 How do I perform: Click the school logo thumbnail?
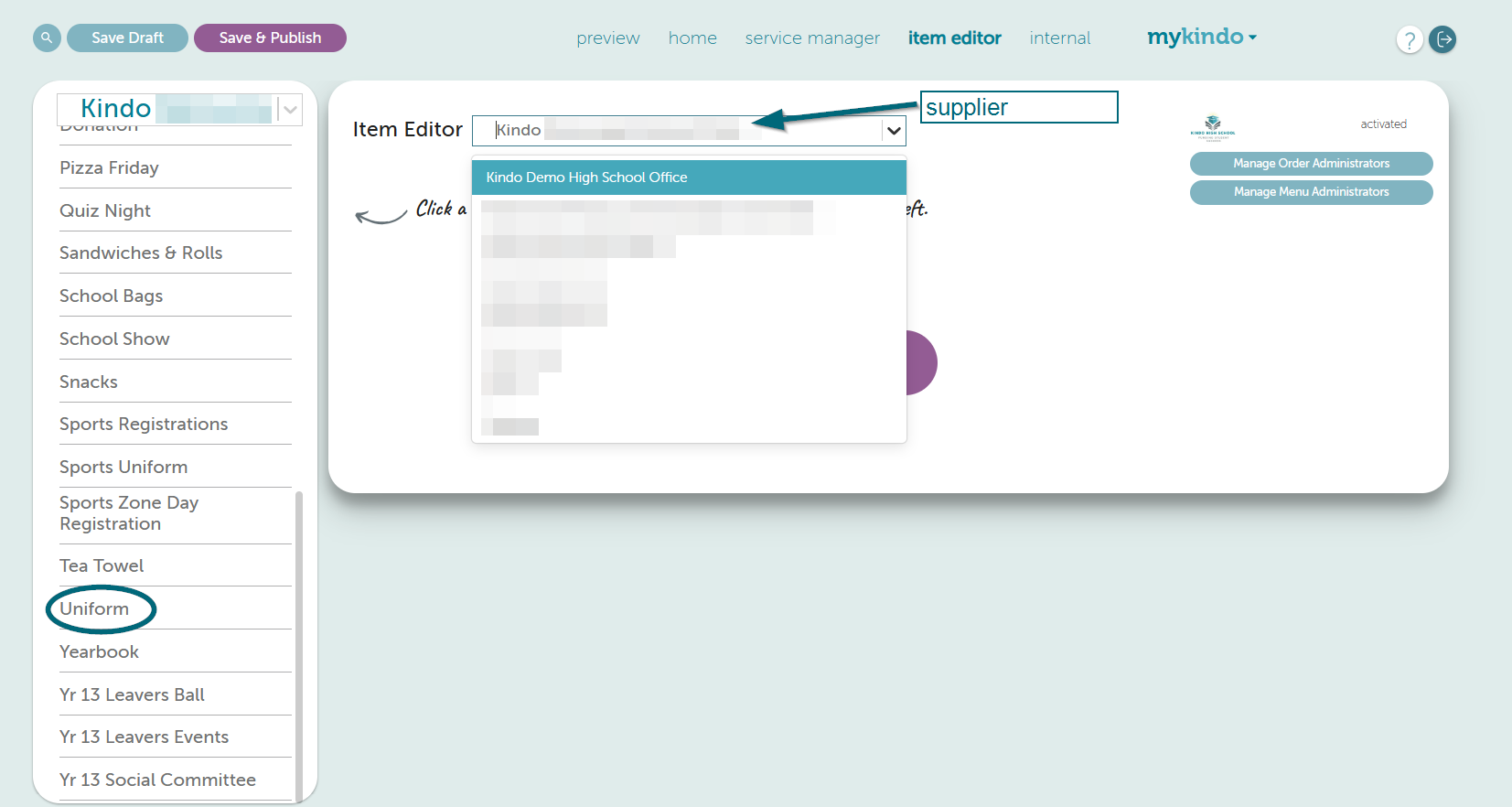pyautogui.click(x=1213, y=127)
